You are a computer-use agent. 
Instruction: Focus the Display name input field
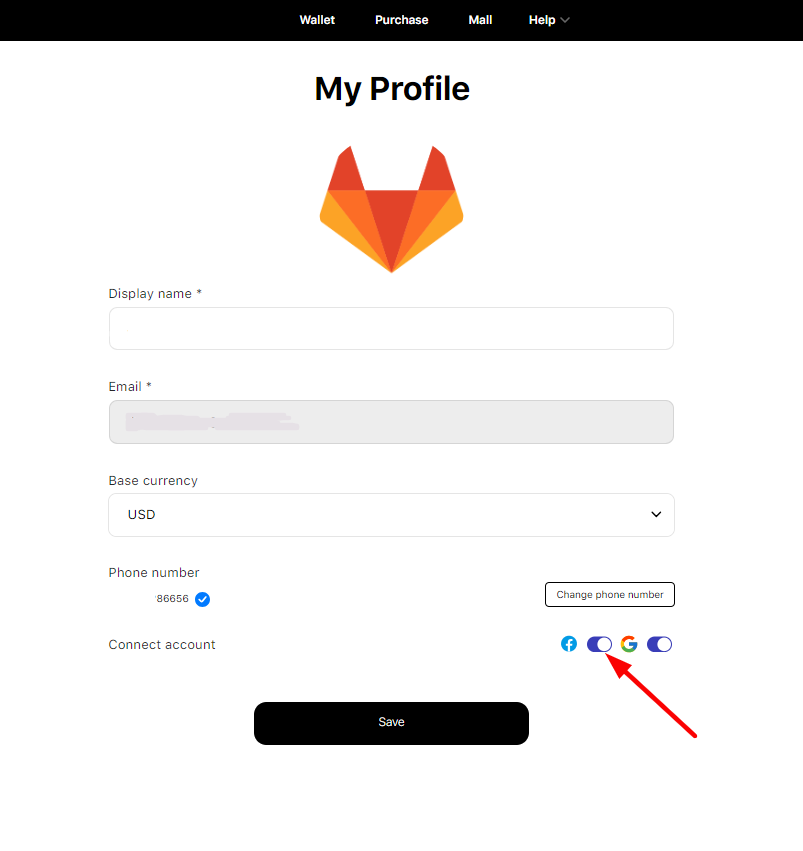coord(391,328)
